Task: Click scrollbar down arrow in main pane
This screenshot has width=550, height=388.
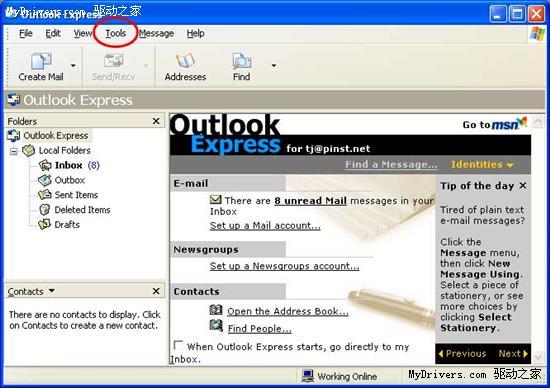Action: click(539, 357)
